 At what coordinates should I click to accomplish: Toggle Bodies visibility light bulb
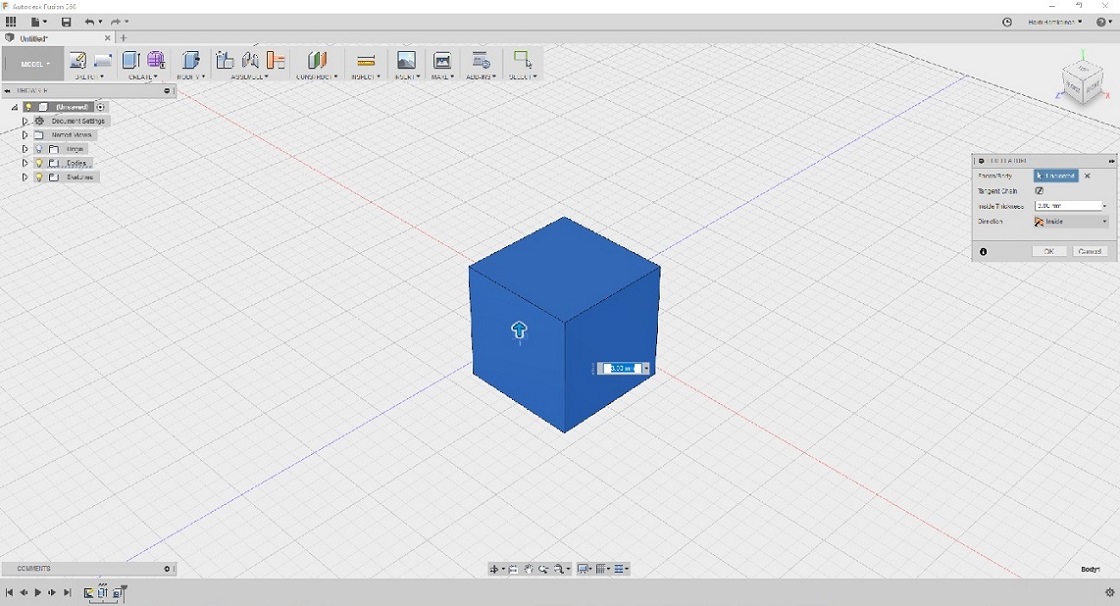[x=39, y=163]
